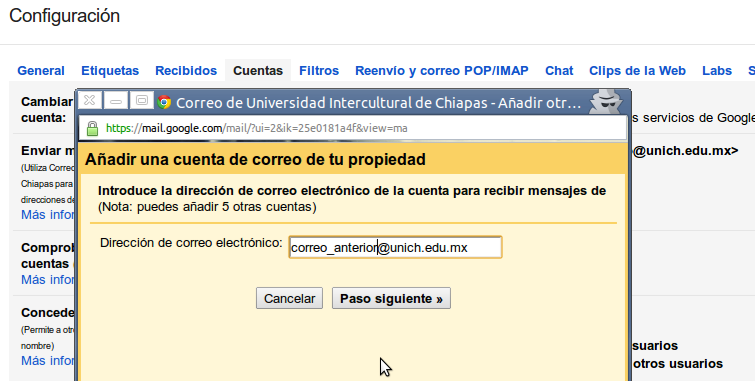This screenshot has height=381, width=755.
Task: Open Más información link under Enviar mensaje
Action: 48,214
